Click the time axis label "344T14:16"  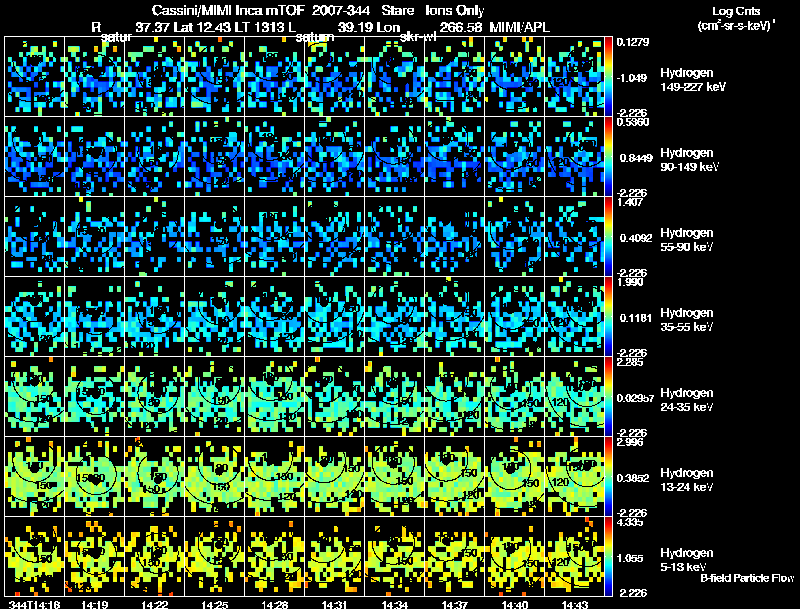pos(34,604)
